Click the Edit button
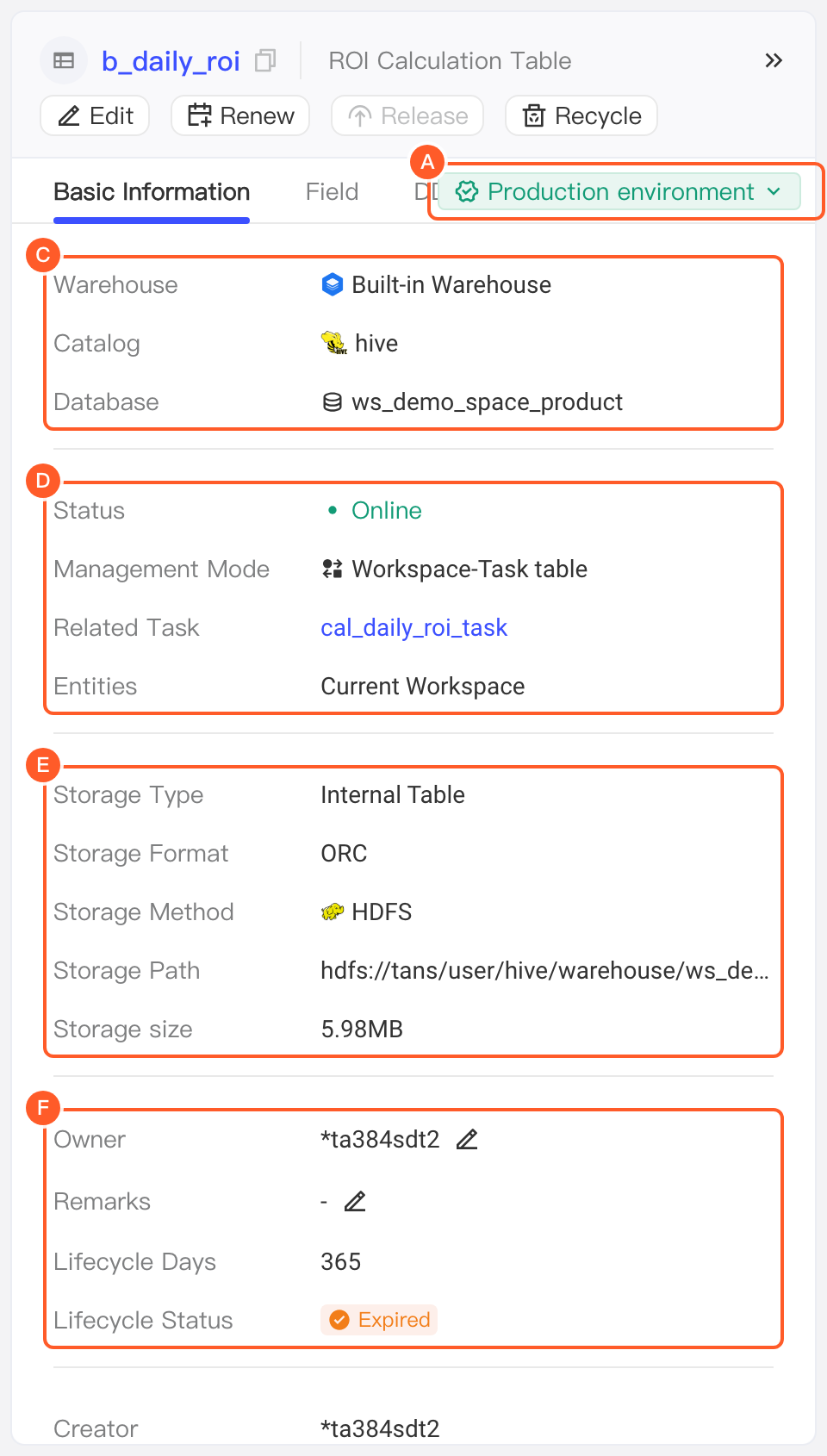The width and height of the screenshot is (827, 1456). pos(95,115)
